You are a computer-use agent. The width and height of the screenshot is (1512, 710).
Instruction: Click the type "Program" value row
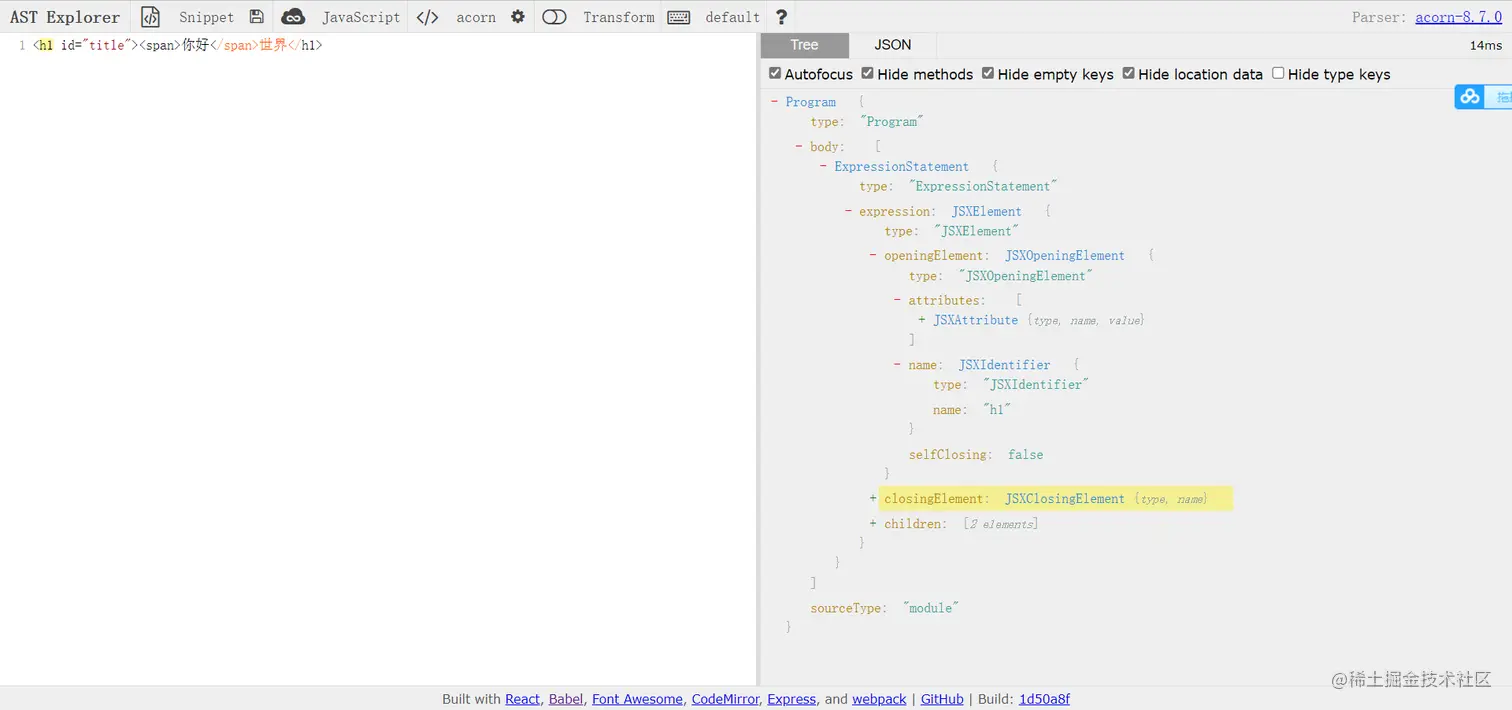click(867, 122)
